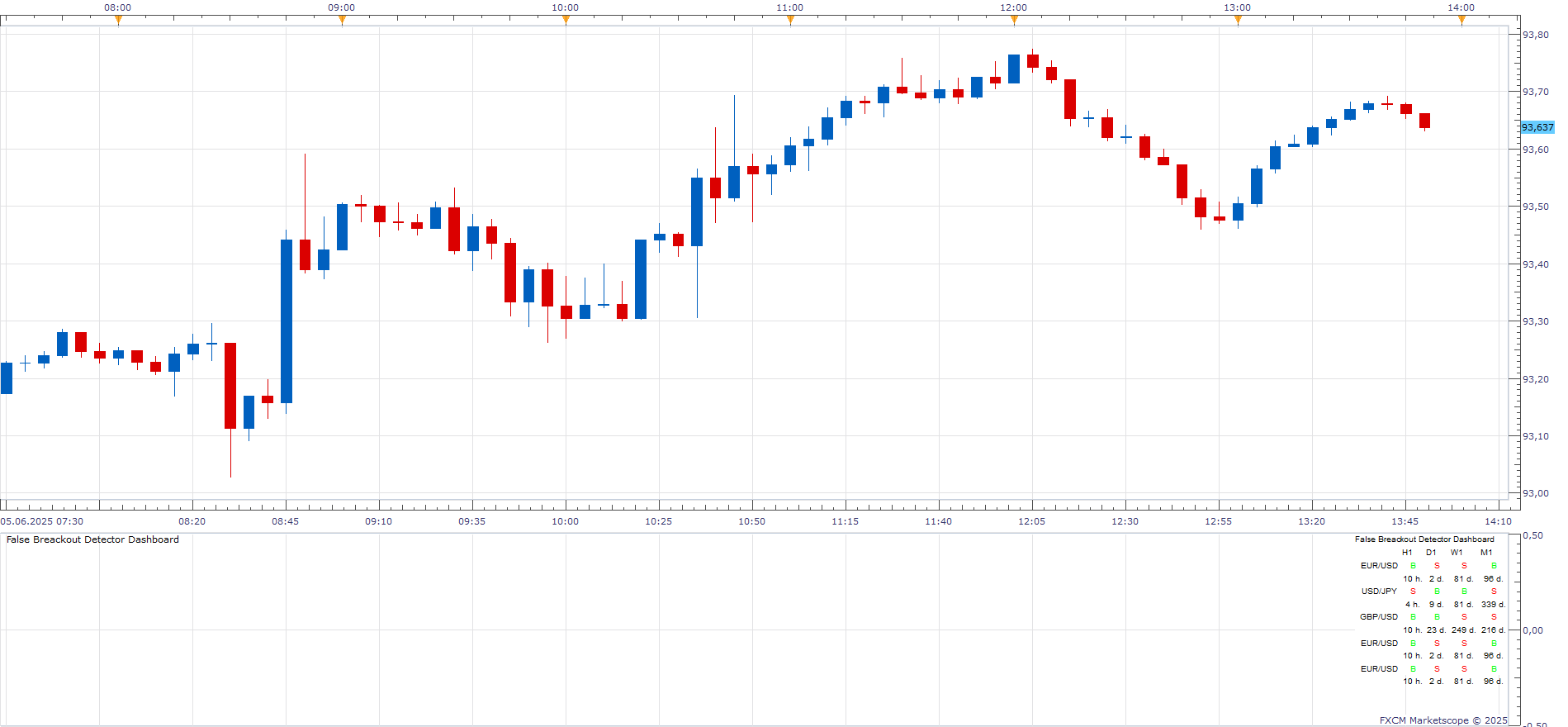Click the '339 d.' value under USD/JPY
Viewport: 1568px width, 727px height.
coord(1494,605)
